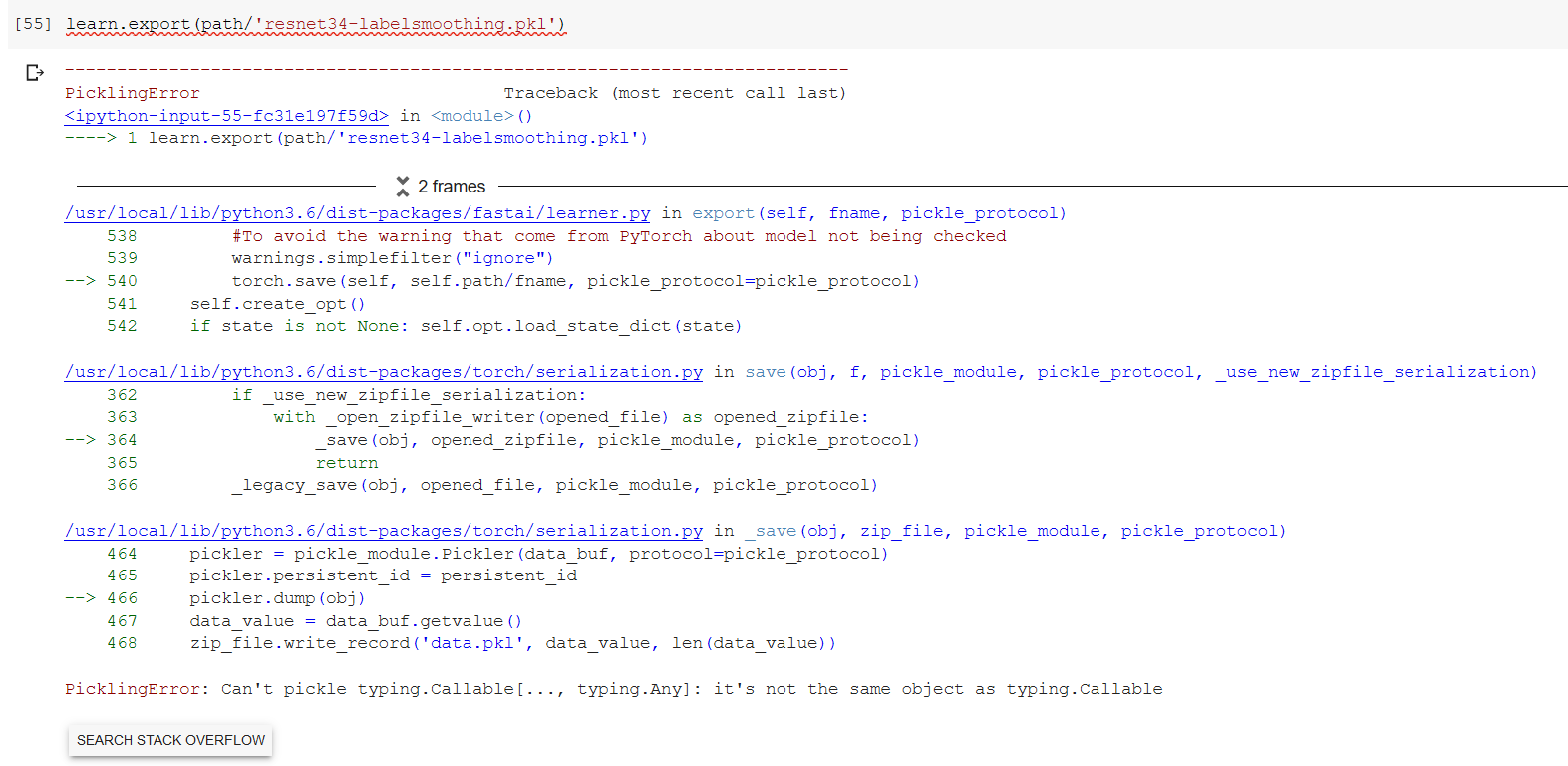Viewport: 1568px width, 766px height.
Task: Click line 467 data_value = data_buf.getvalue() text
Action: pos(356,621)
